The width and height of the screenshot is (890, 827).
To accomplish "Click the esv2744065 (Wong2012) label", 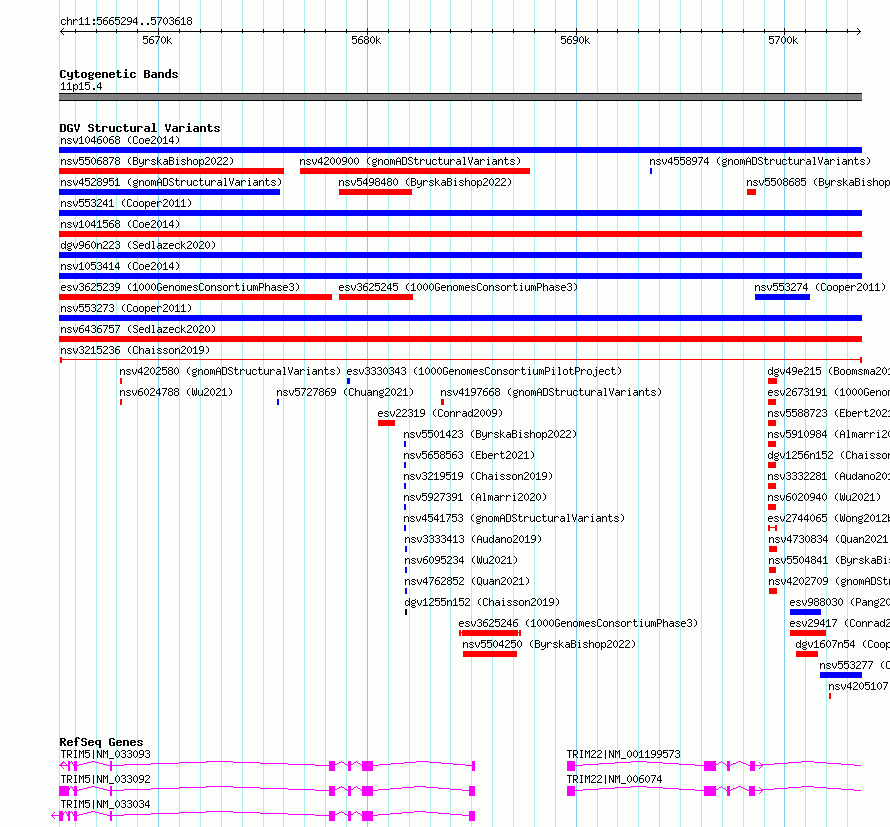I will 829,518.
